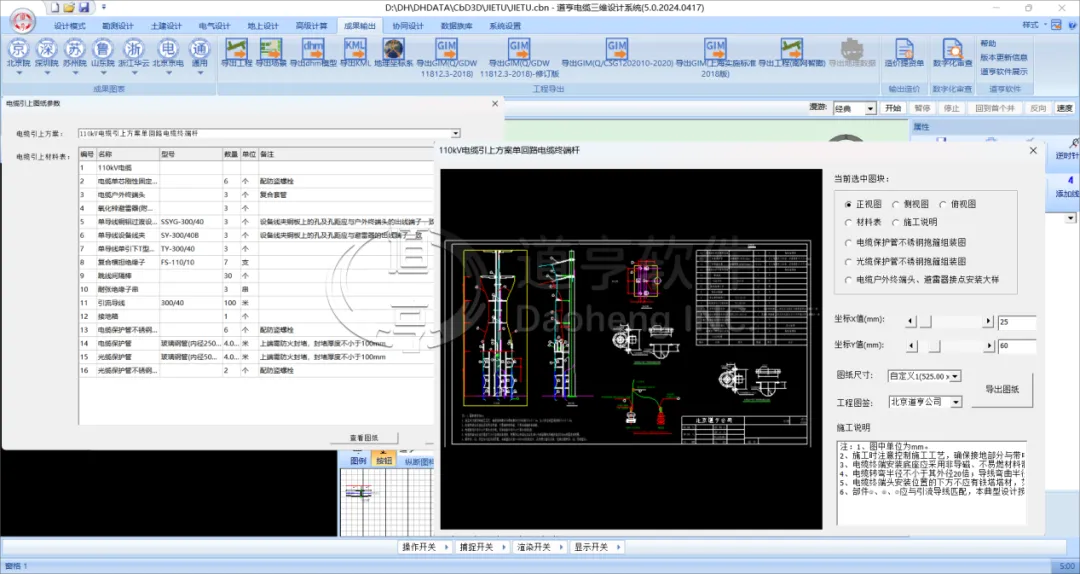This screenshot has width=1080, height=574.
Task: Select the 深圳院 drawing style icon
Action: point(47,50)
